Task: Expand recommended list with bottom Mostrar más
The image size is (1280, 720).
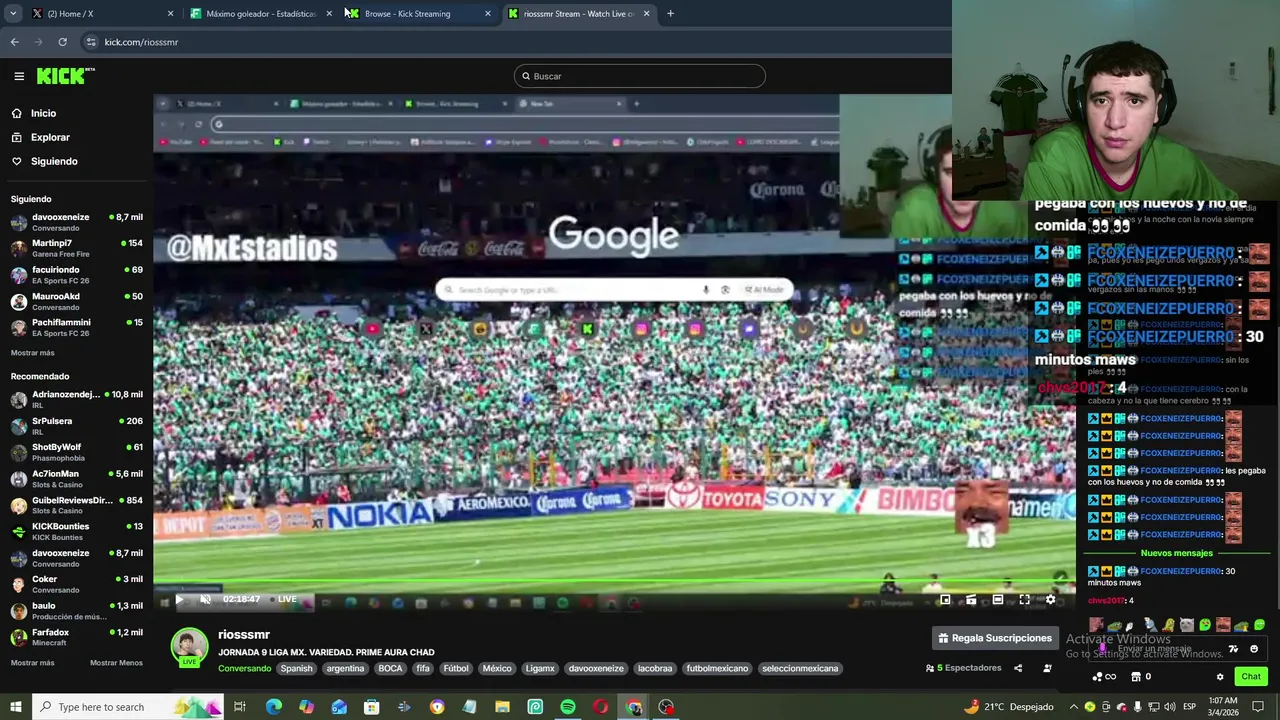Action: (33, 663)
